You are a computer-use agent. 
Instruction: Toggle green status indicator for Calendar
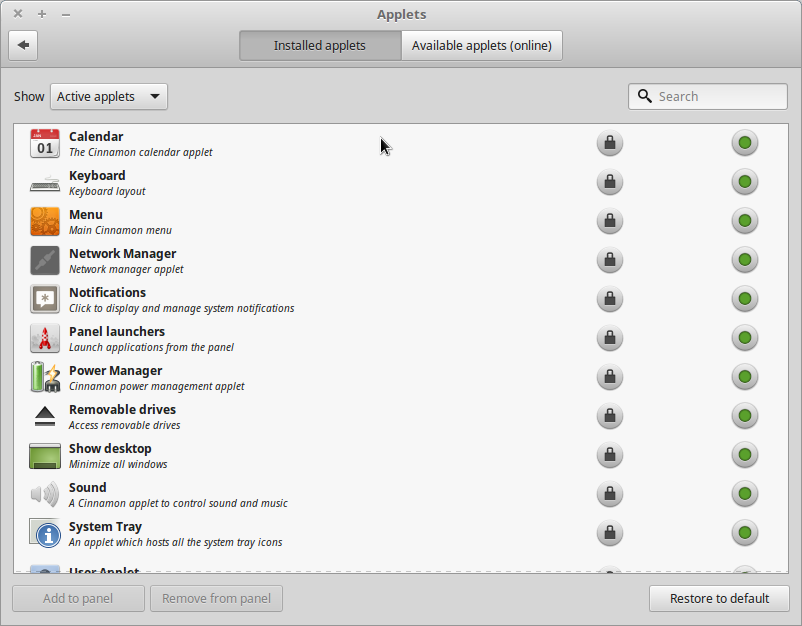(745, 143)
